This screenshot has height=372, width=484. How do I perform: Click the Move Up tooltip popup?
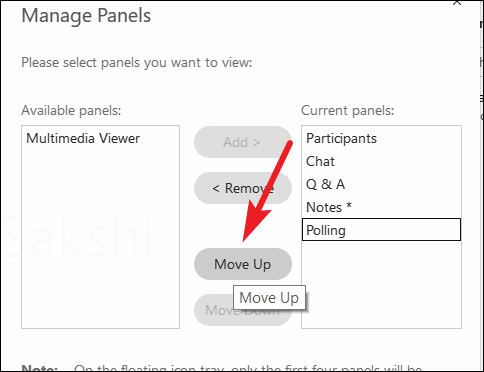pos(269,297)
